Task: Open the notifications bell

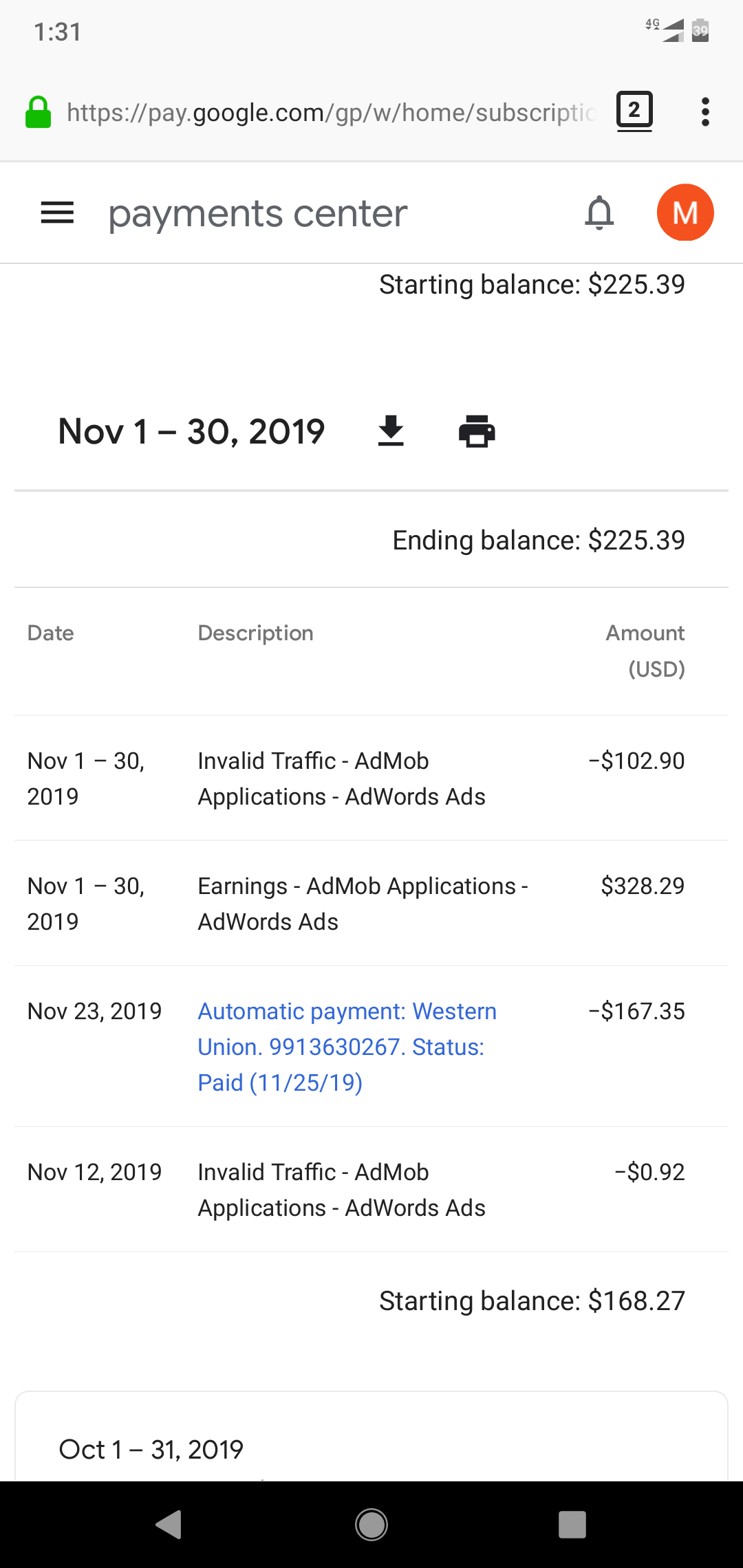Action: coord(599,213)
